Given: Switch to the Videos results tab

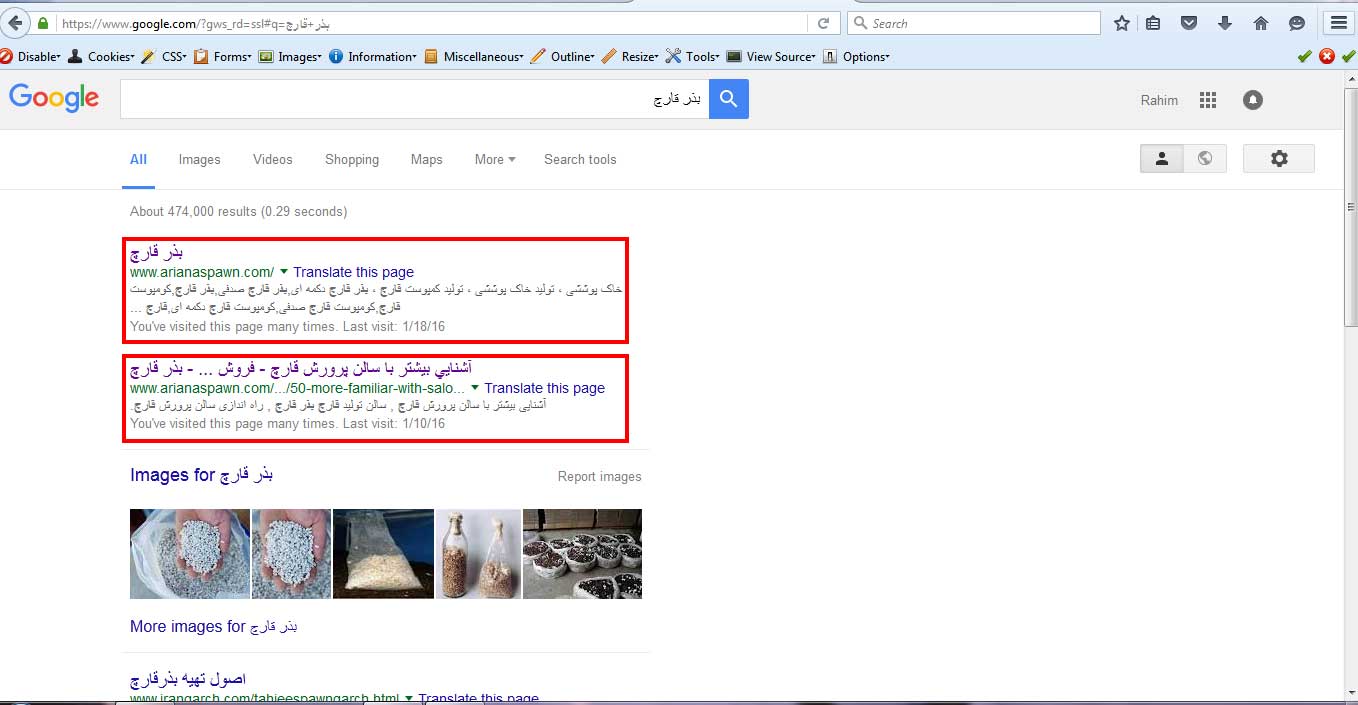Looking at the screenshot, I should point(273,159).
